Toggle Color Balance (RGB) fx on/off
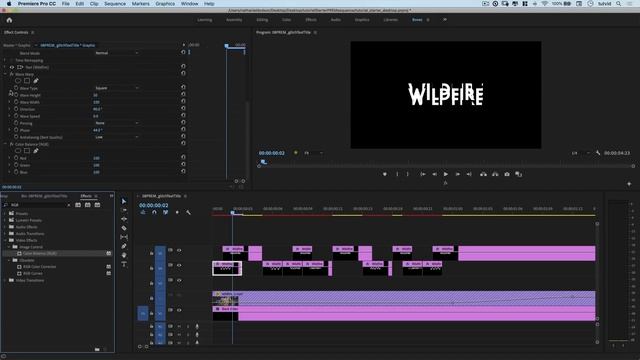The image size is (640, 360). click(11, 144)
